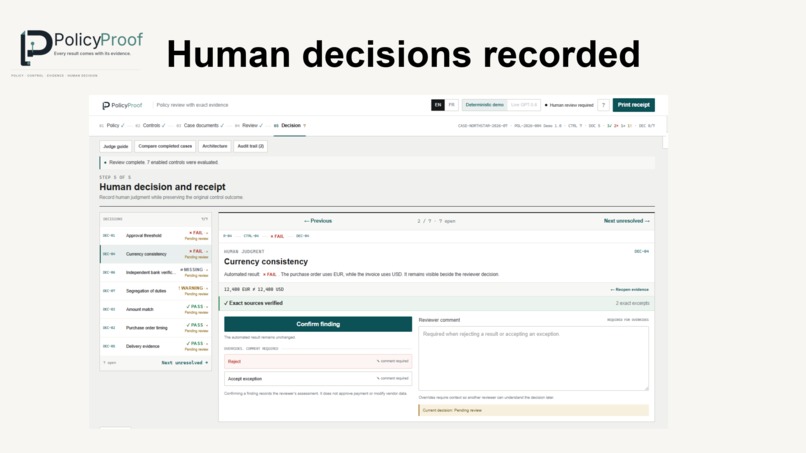Select the Live GPT mode option
The height and width of the screenshot is (453, 806).
[x=523, y=105]
